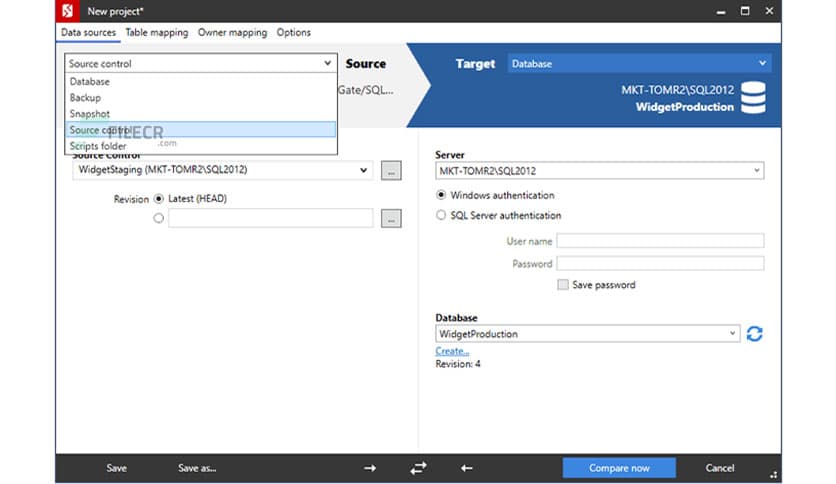
Task: Pick Scripts folder from the source type list
Action: coord(200,146)
